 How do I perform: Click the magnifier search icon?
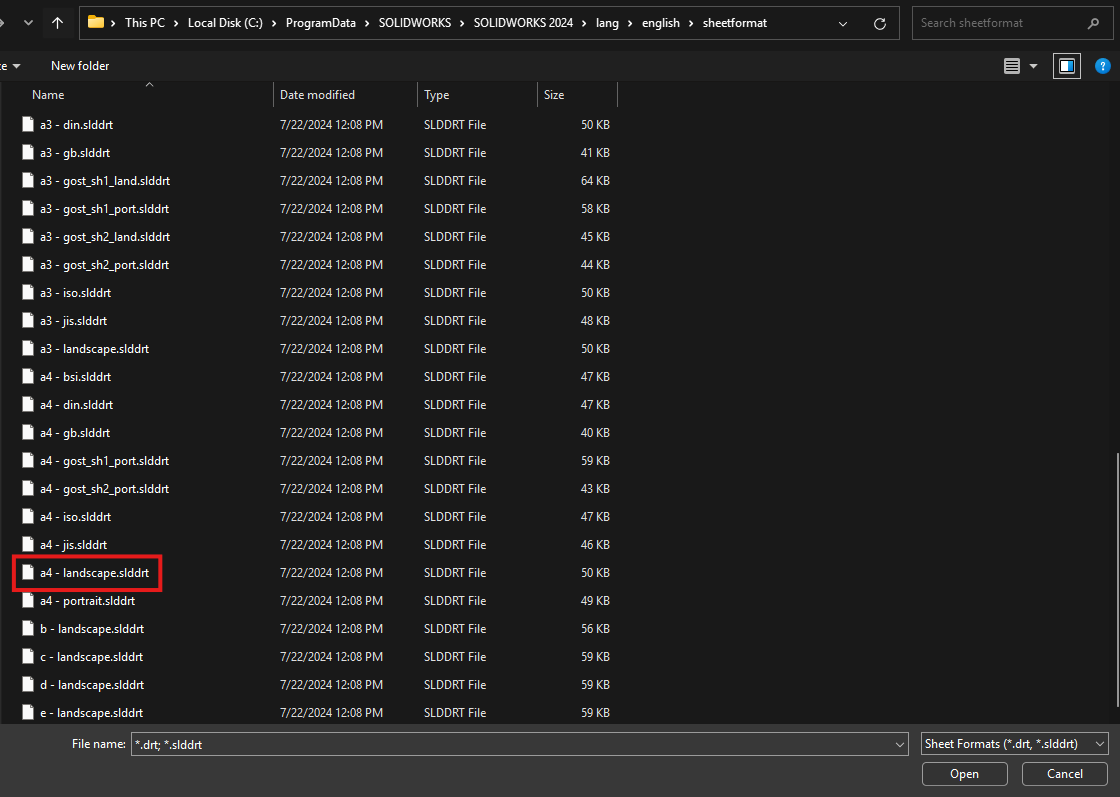pyautogui.click(x=1093, y=23)
